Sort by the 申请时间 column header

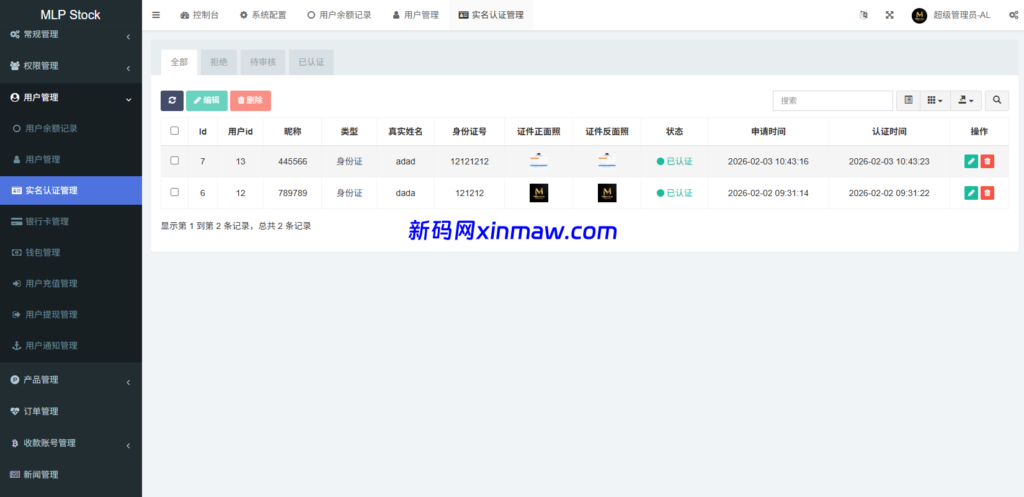tap(768, 131)
